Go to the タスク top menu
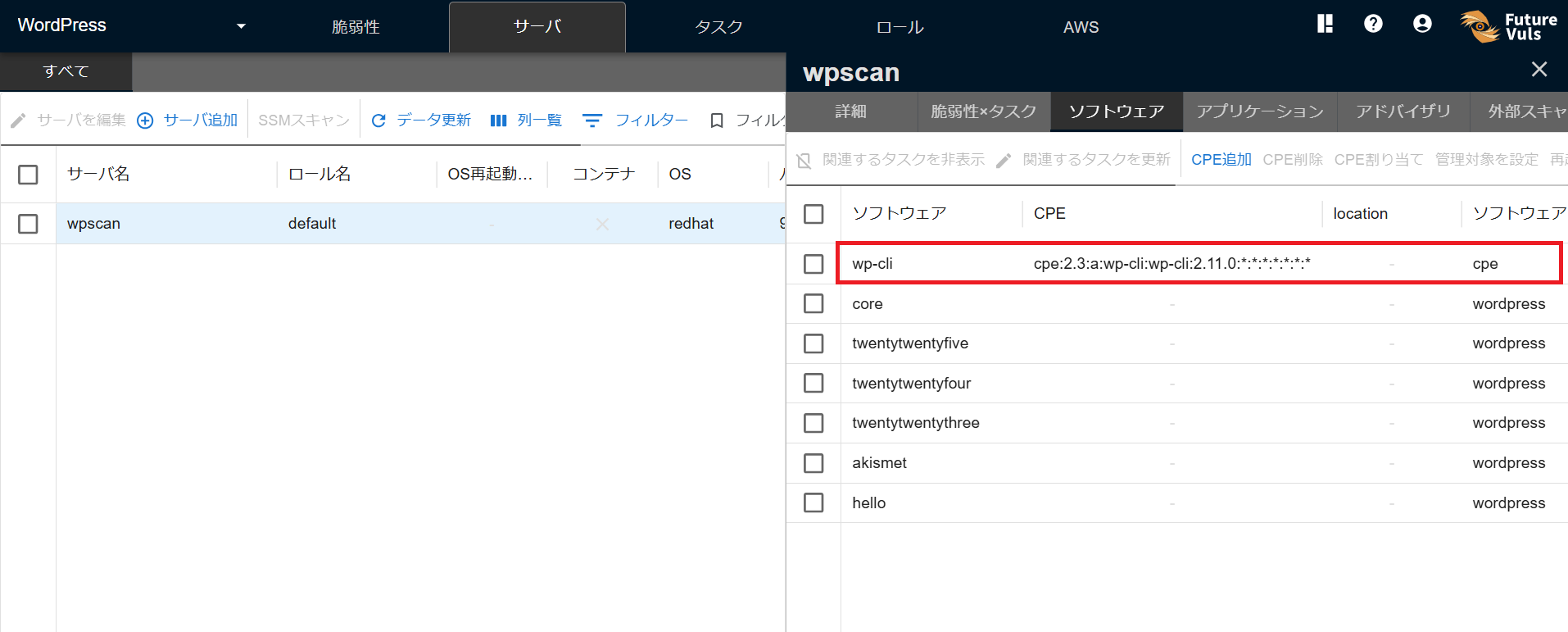1568x632 pixels. (x=718, y=27)
